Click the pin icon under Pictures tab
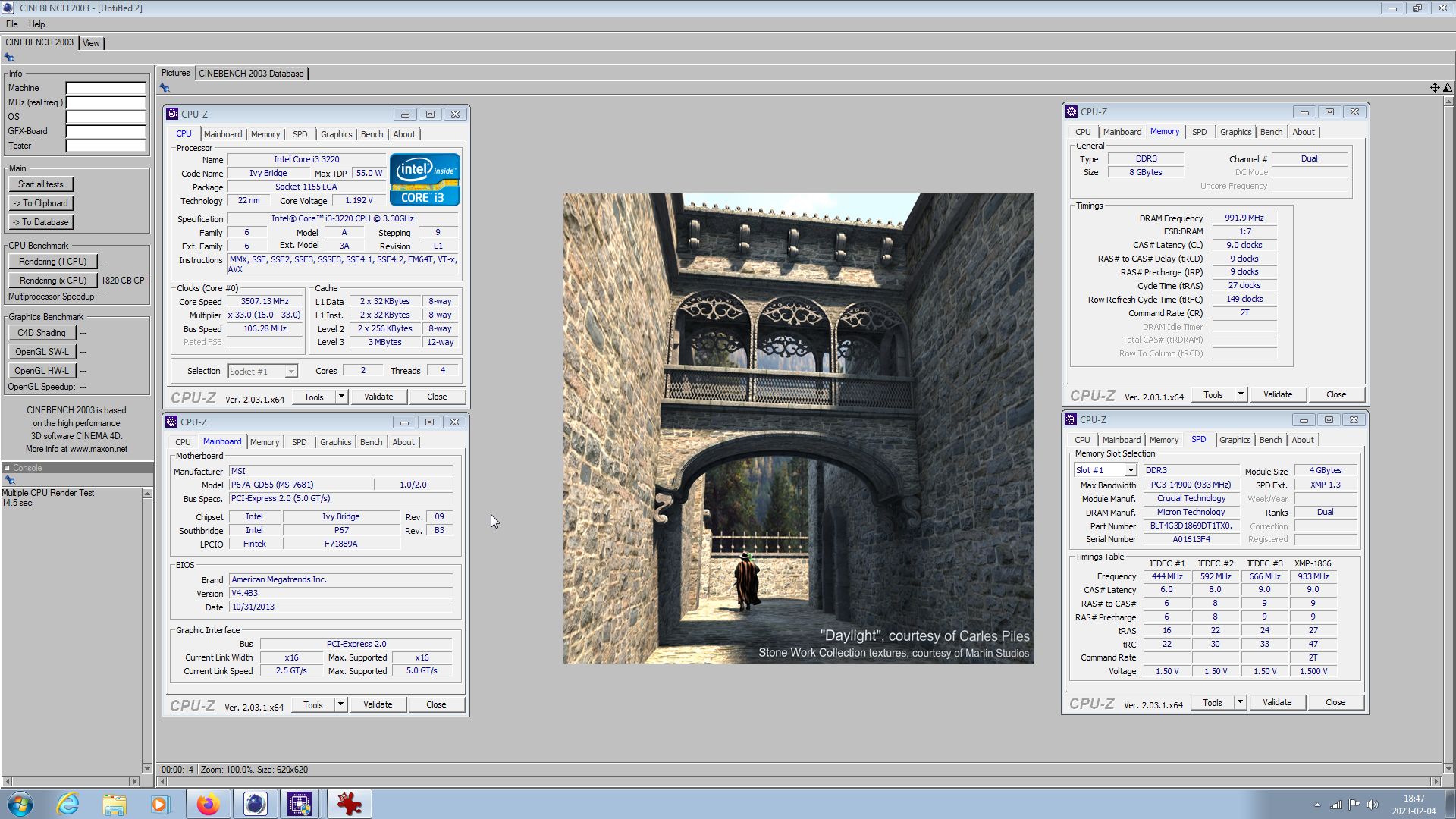The image size is (1456, 819). point(165,88)
